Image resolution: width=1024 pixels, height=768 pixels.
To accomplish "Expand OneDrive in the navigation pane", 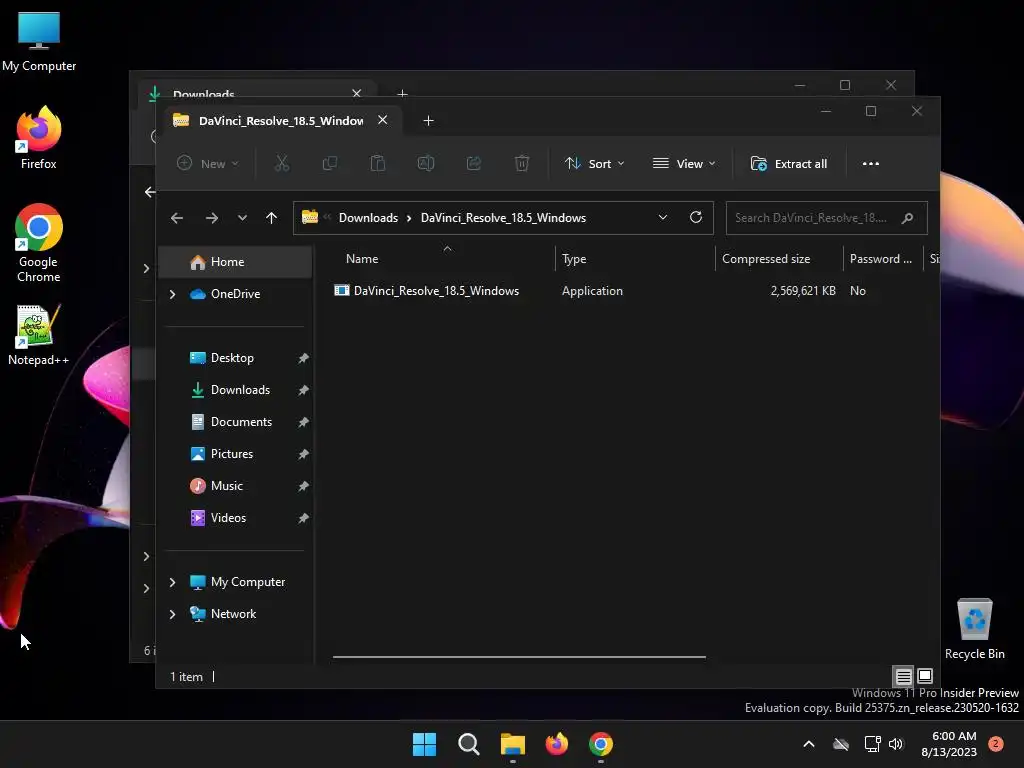I will (x=172, y=295).
